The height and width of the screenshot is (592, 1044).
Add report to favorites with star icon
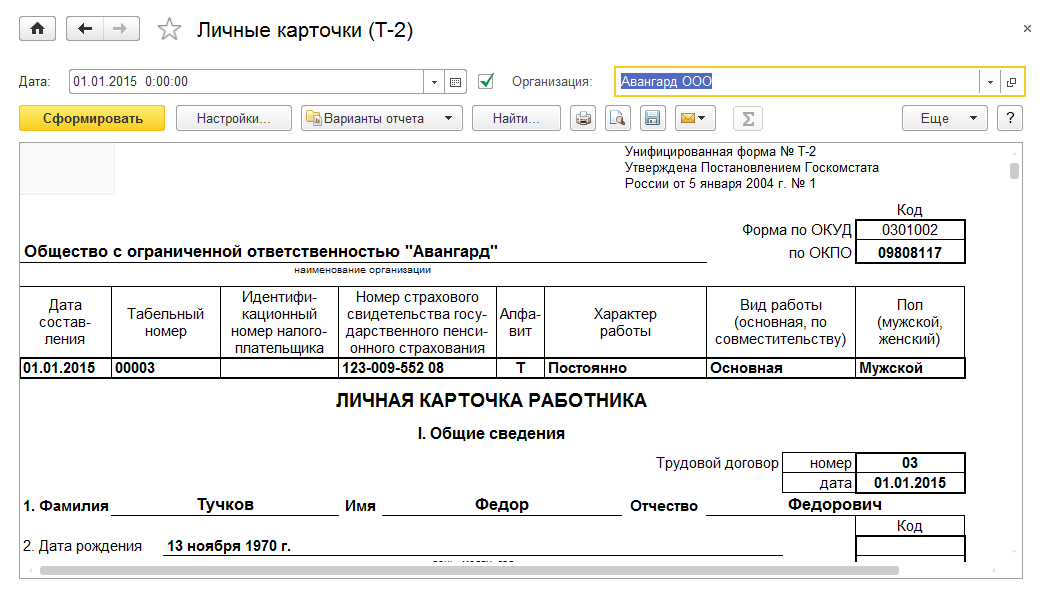click(170, 30)
